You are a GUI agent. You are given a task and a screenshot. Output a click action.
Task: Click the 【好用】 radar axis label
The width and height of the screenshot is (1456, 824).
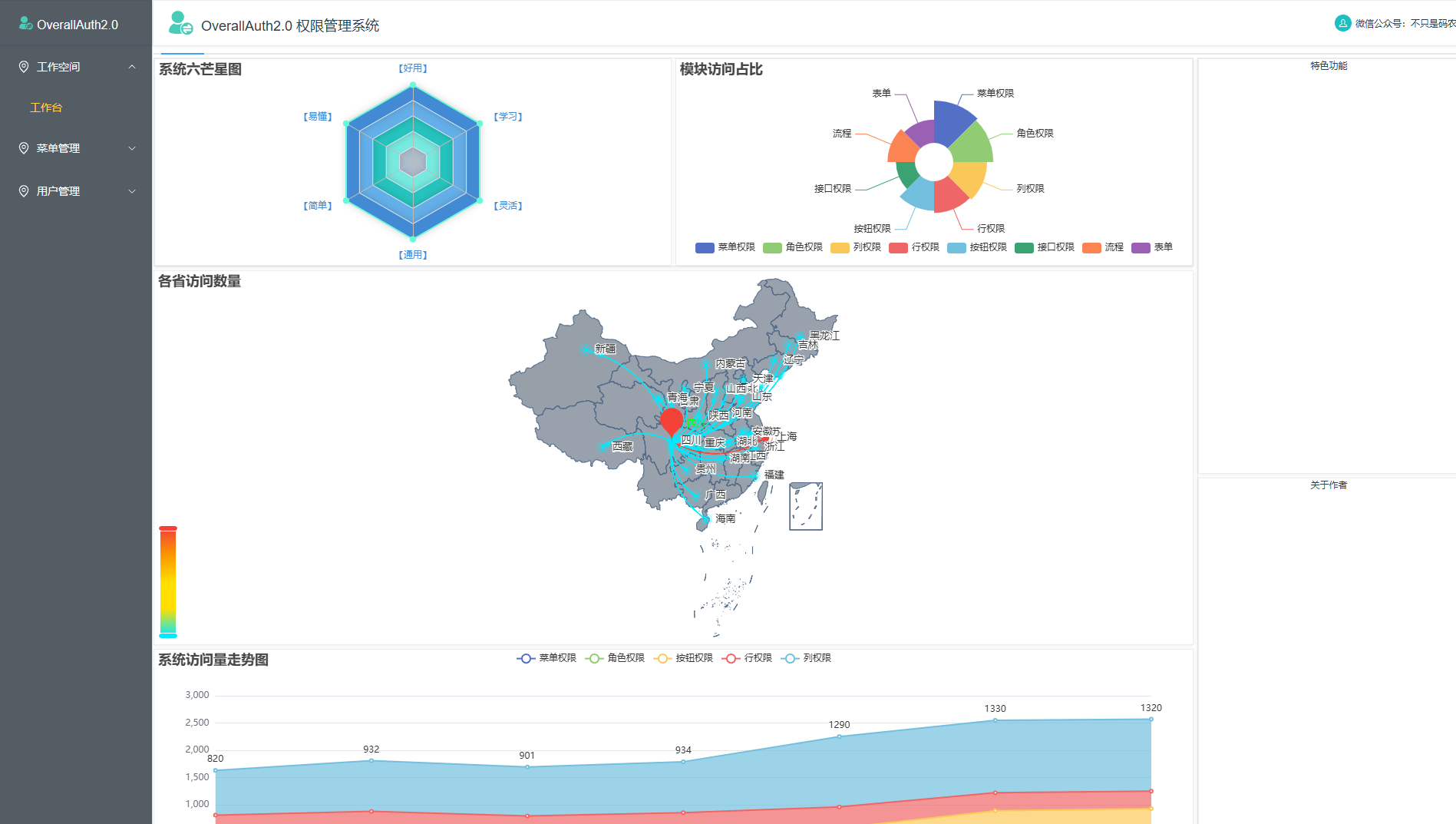coord(413,68)
